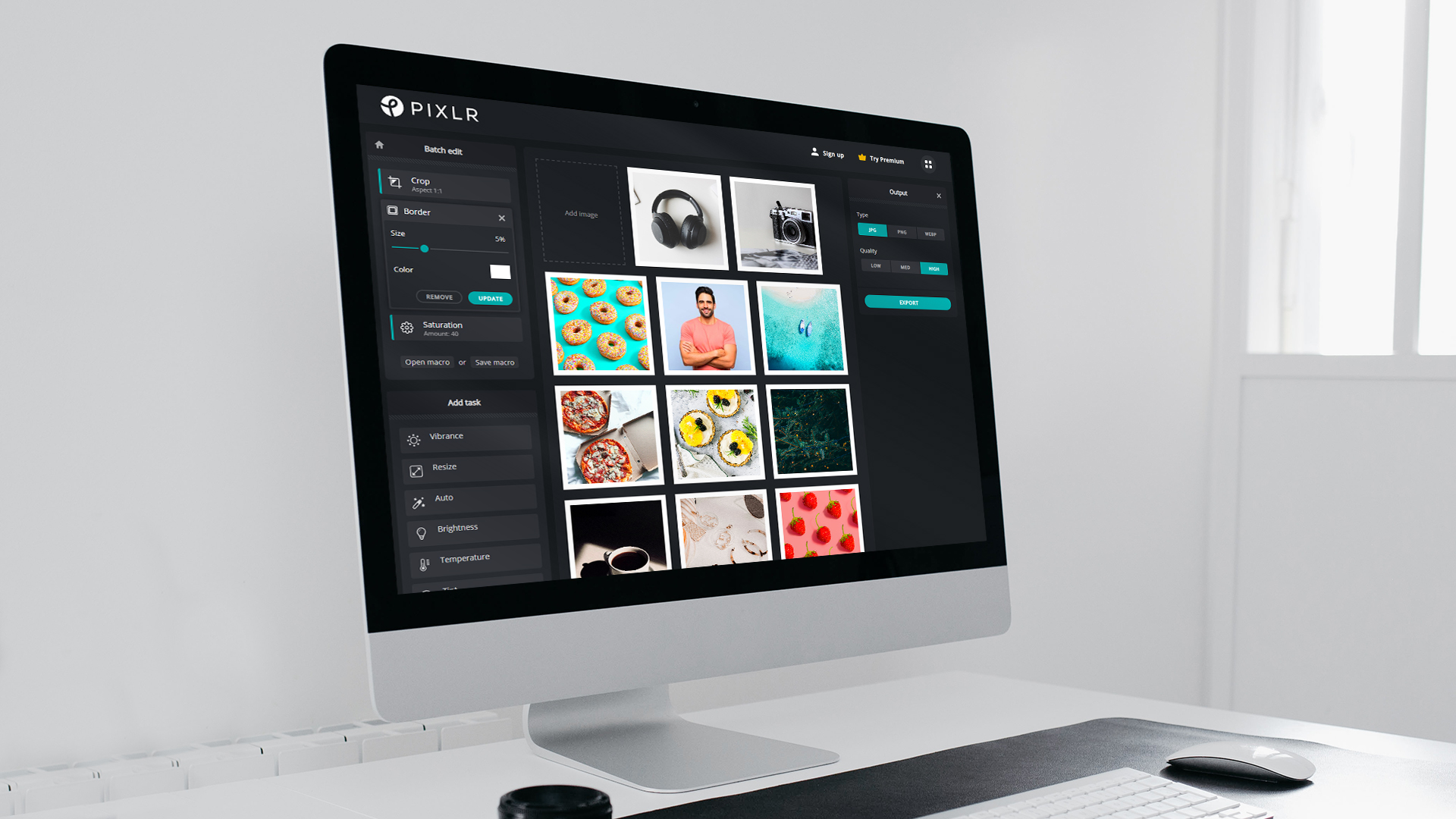
Task: Click the Auto adjustment tool icon
Action: pos(418,497)
